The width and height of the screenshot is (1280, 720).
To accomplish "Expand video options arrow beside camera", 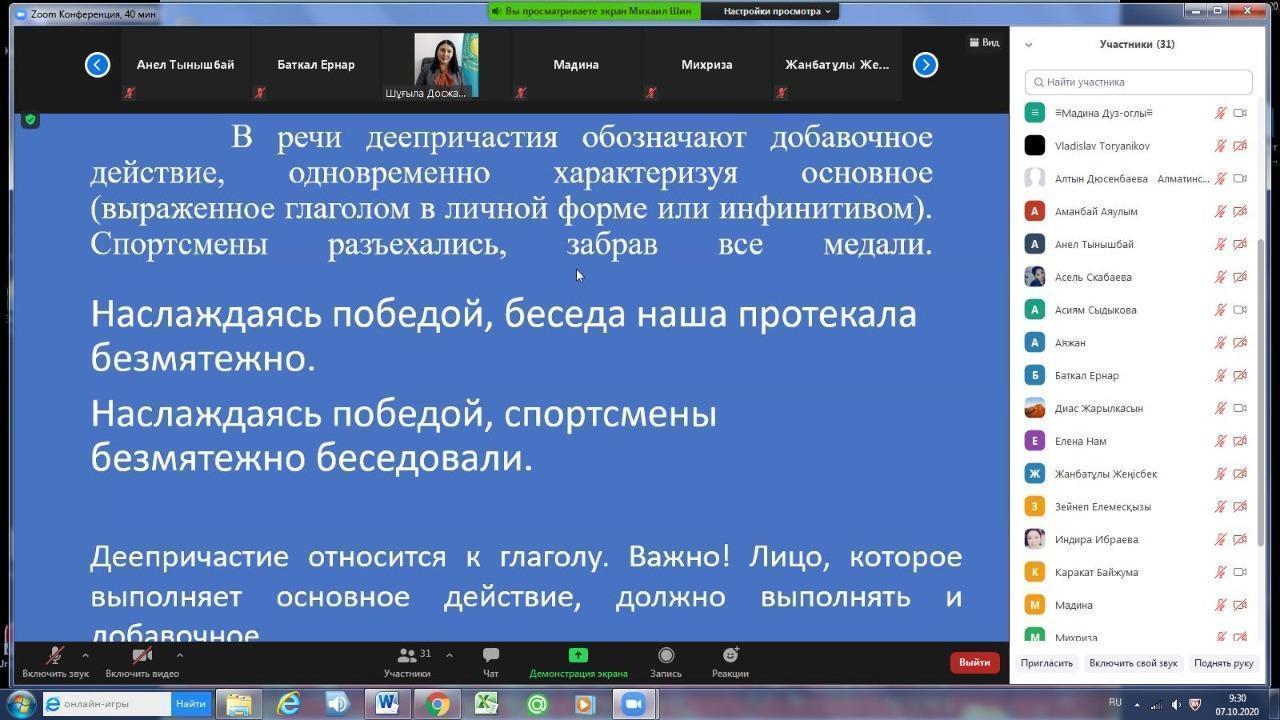I will 179,656.
